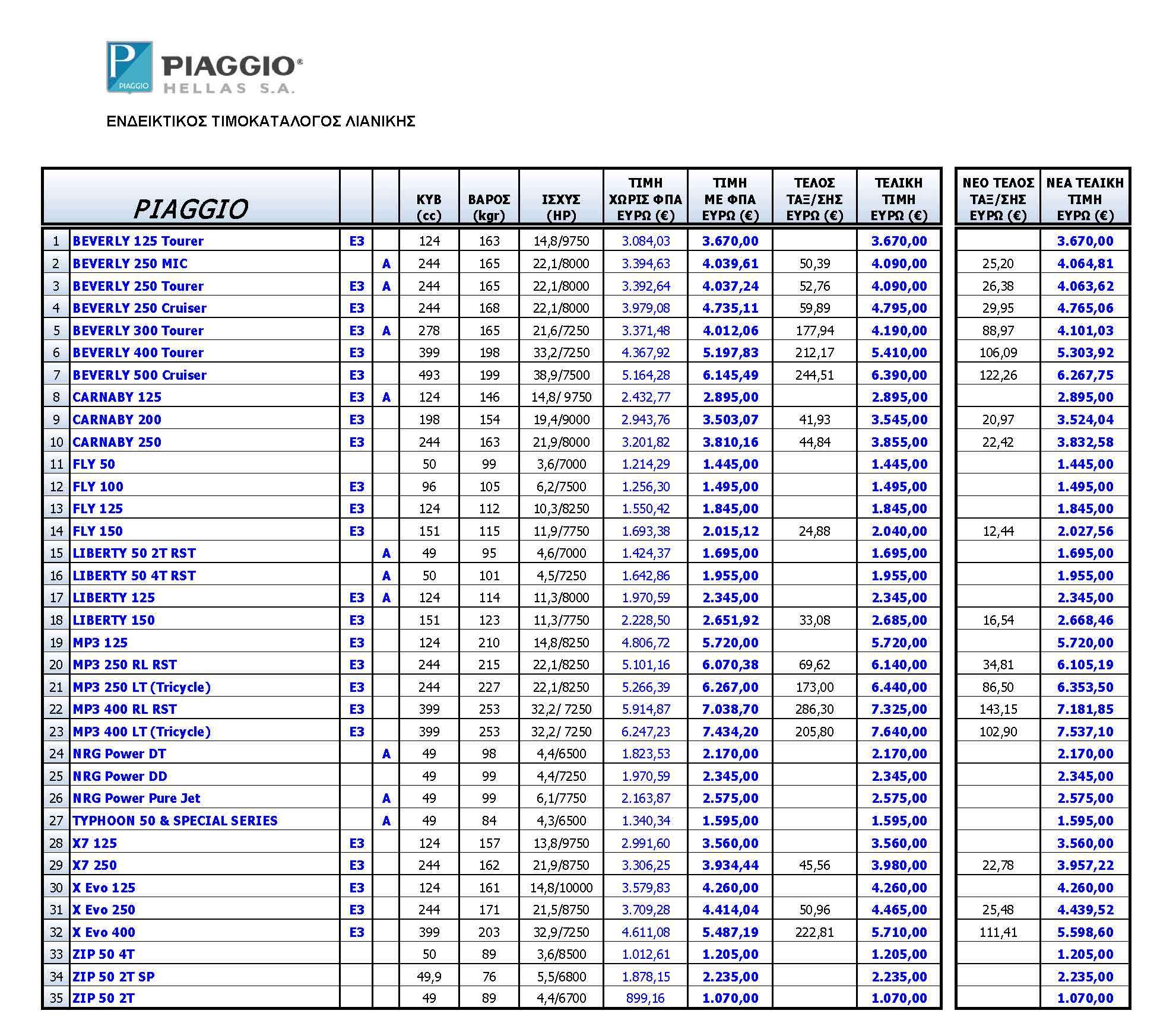Select the CARNABY 250 model name
The height and width of the screenshot is (1036, 1176).
pos(117,442)
